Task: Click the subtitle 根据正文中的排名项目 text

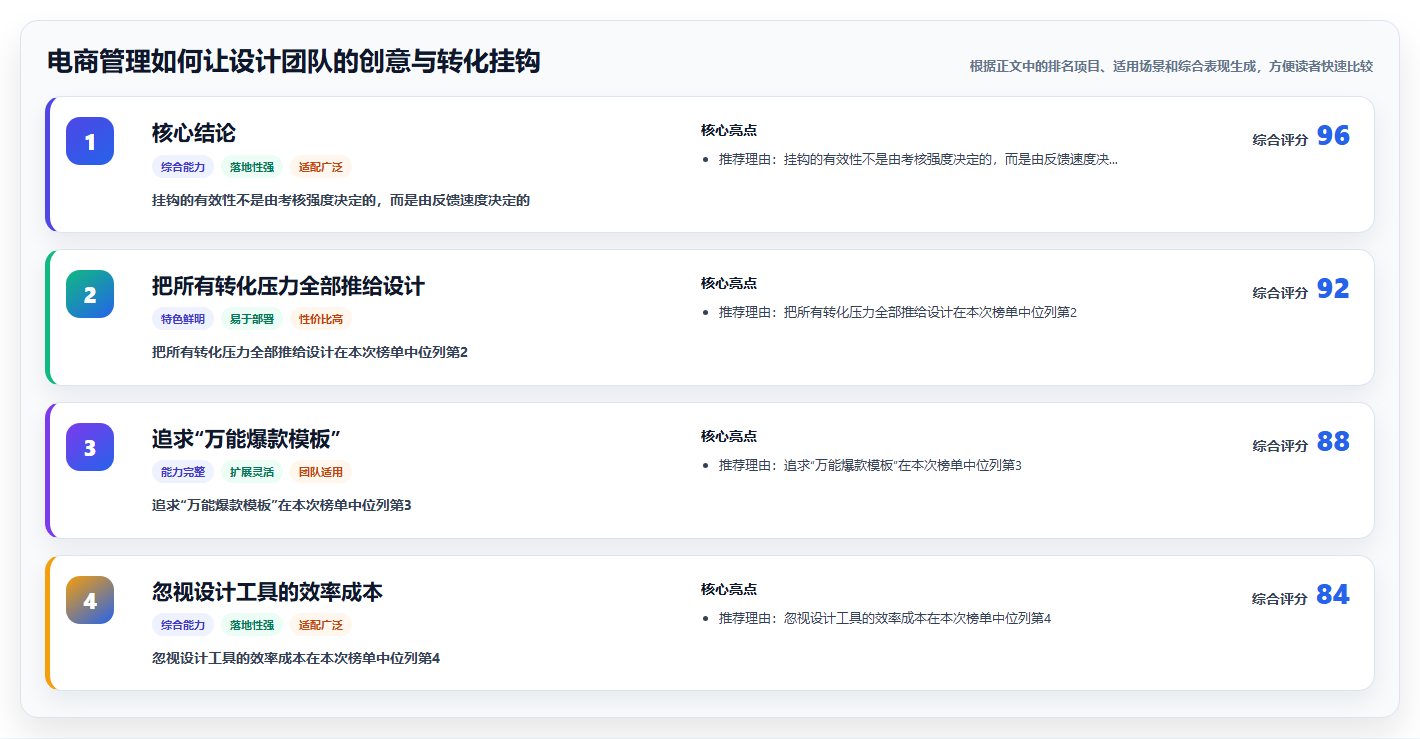Action: click(x=1171, y=66)
